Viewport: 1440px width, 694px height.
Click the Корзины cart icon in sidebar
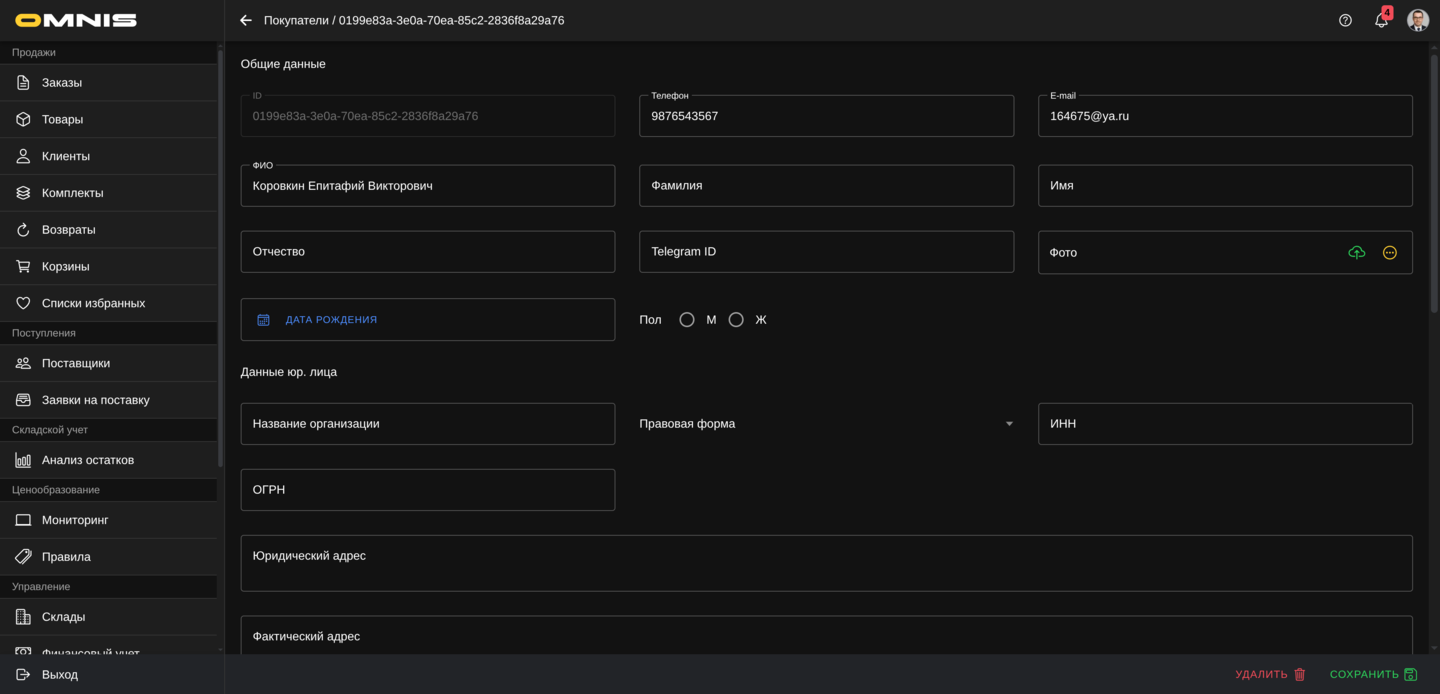[23, 267]
